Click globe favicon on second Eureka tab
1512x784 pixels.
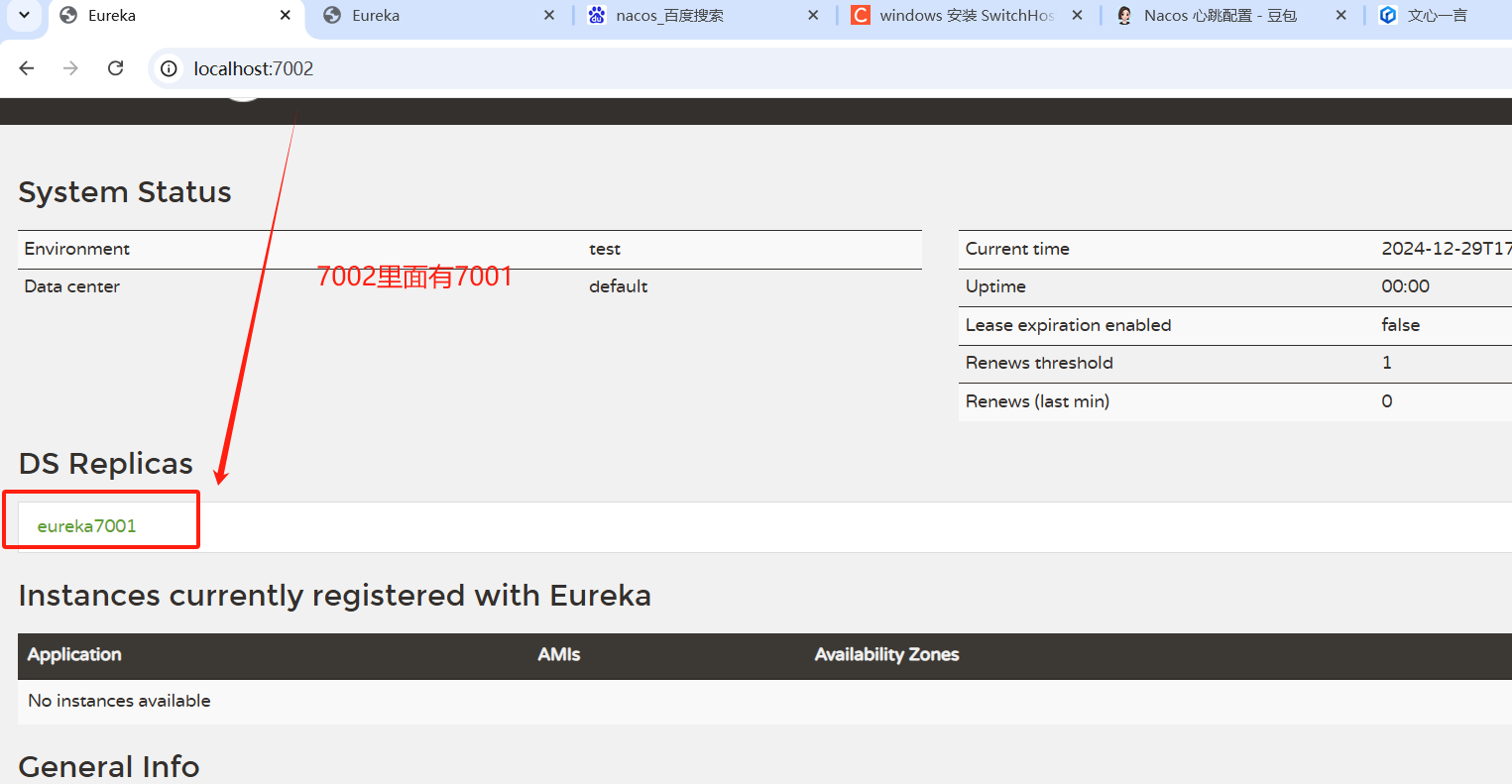pyautogui.click(x=332, y=16)
